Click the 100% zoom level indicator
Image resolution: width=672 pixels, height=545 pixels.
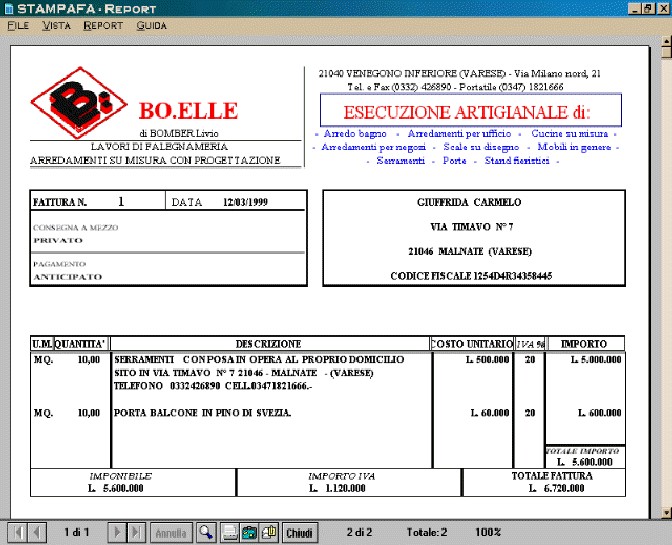pyautogui.click(x=488, y=533)
